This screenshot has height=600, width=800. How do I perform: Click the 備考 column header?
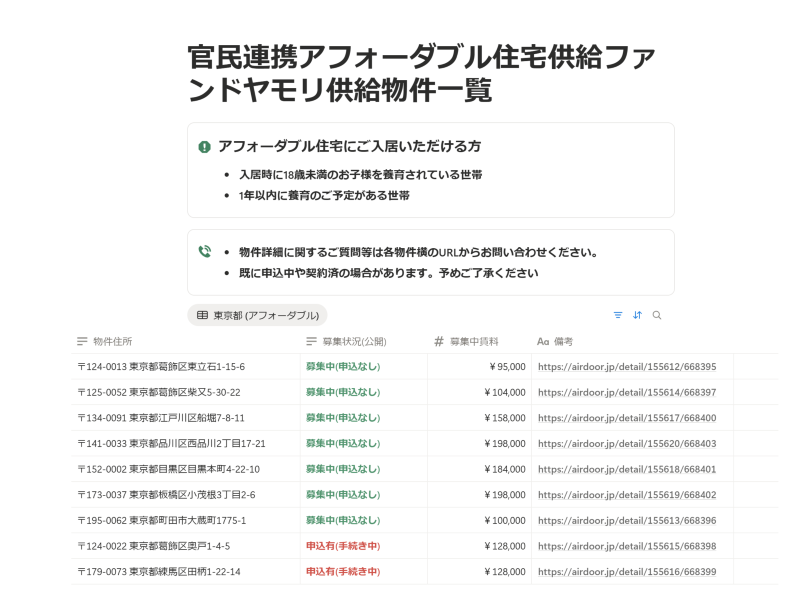tap(633, 341)
